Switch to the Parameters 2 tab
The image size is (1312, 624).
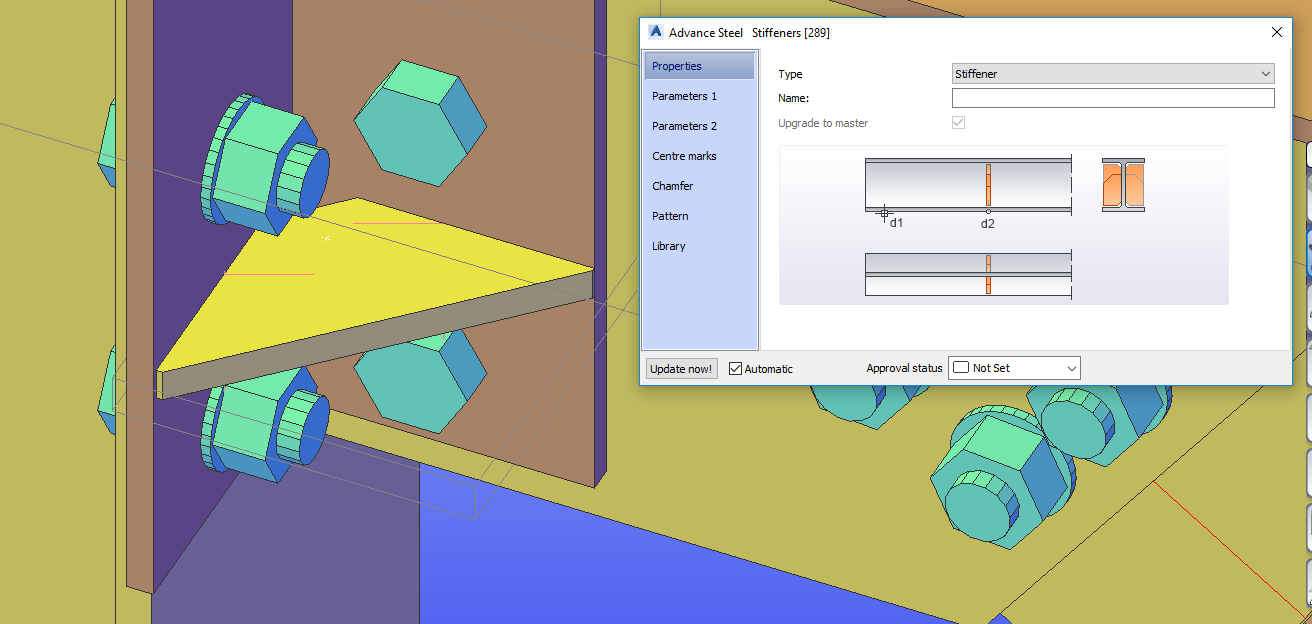click(699, 126)
